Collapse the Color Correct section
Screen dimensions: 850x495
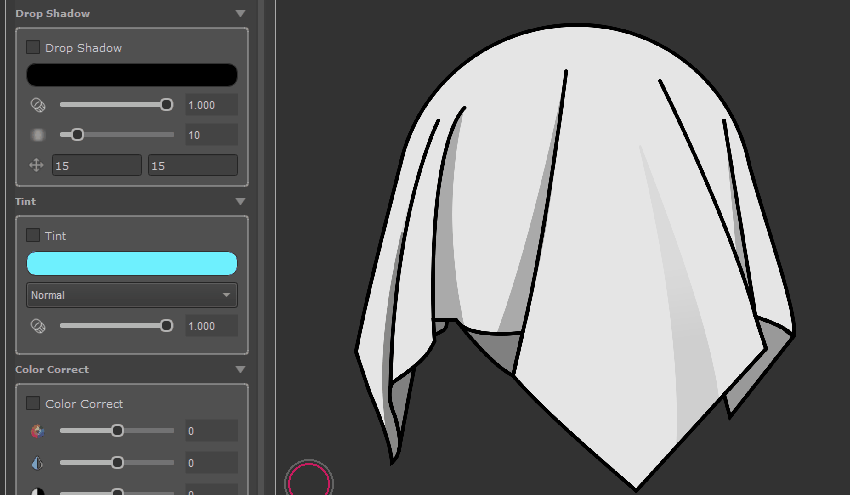(240, 370)
